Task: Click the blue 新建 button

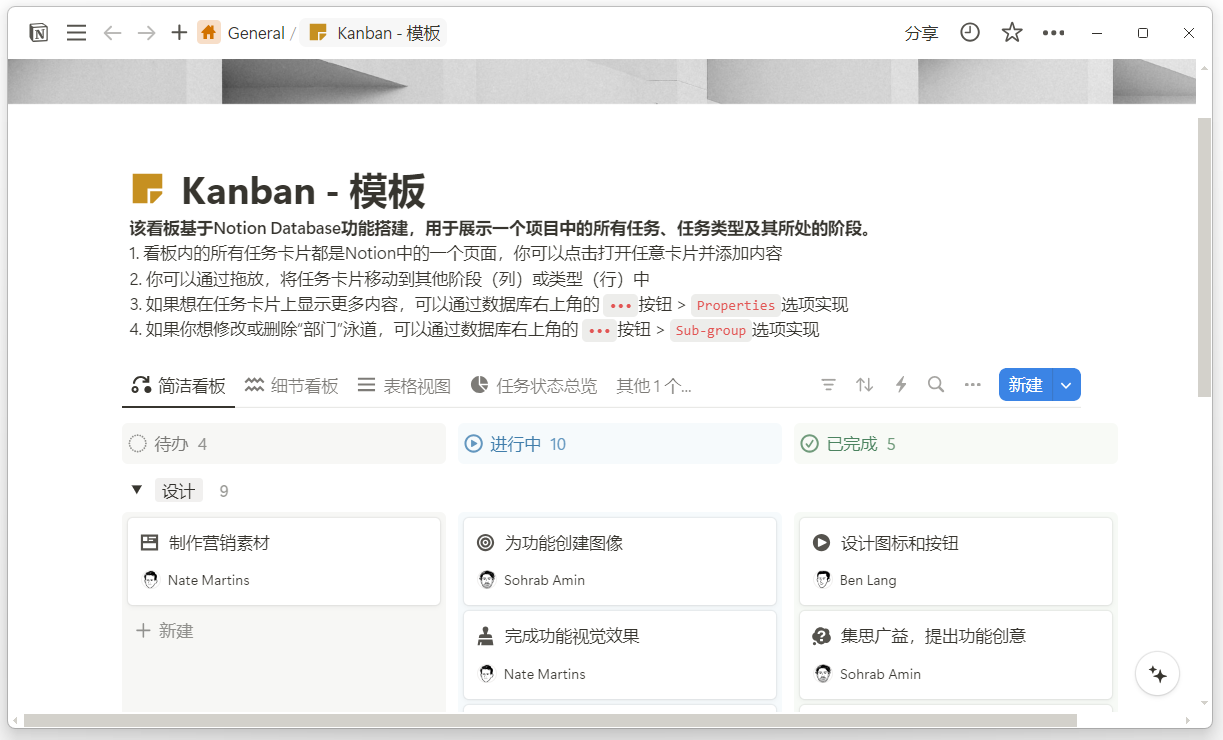Action: point(1025,385)
